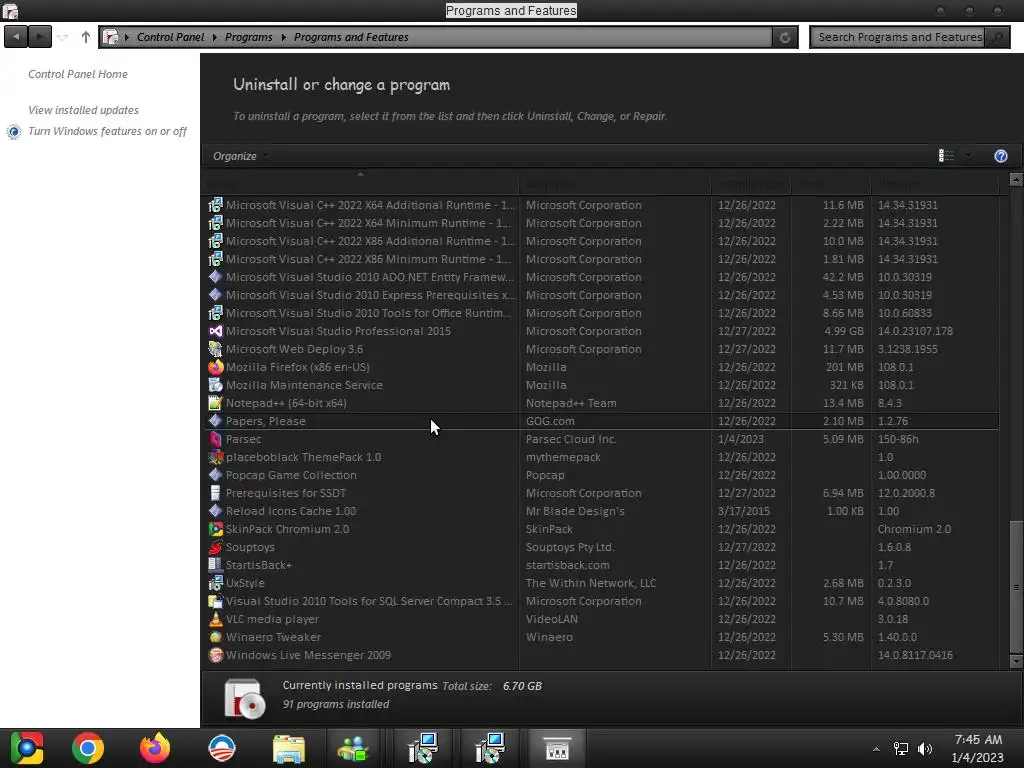Open recent locations dropdown arrow
This screenshot has width=1024, height=768.
(63, 37)
